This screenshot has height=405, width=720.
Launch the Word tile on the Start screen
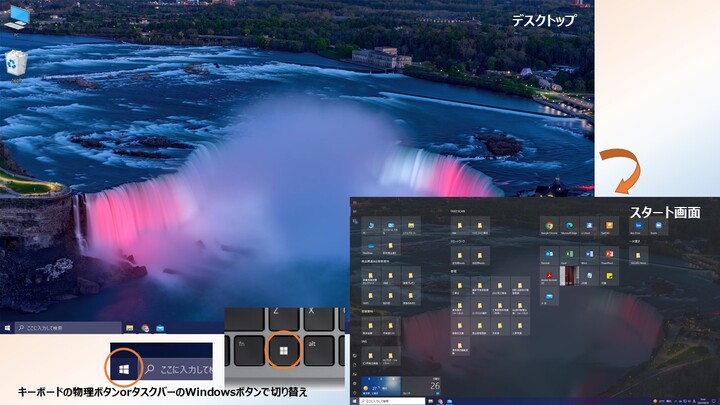click(x=590, y=255)
